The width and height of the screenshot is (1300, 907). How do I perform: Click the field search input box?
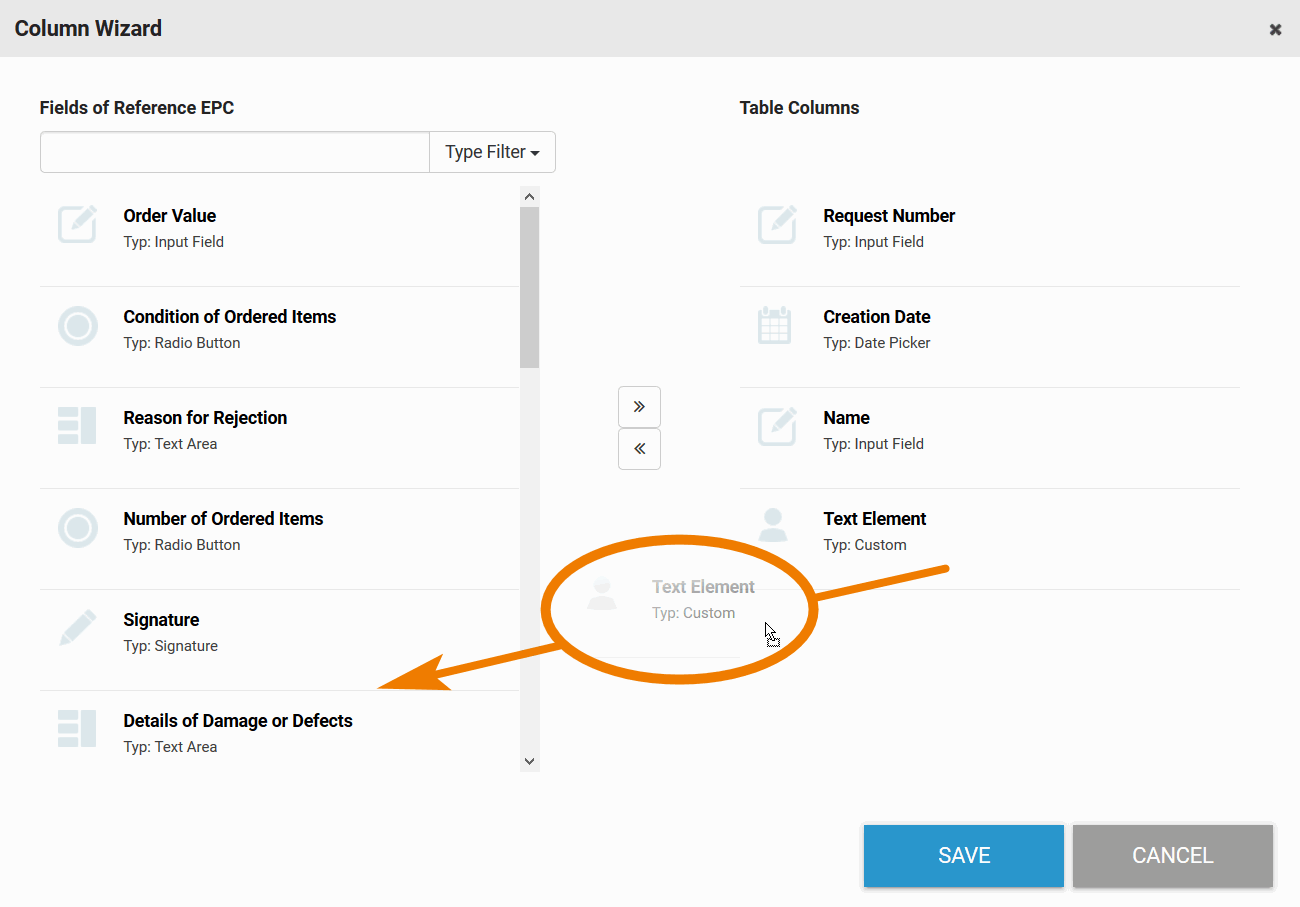235,152
